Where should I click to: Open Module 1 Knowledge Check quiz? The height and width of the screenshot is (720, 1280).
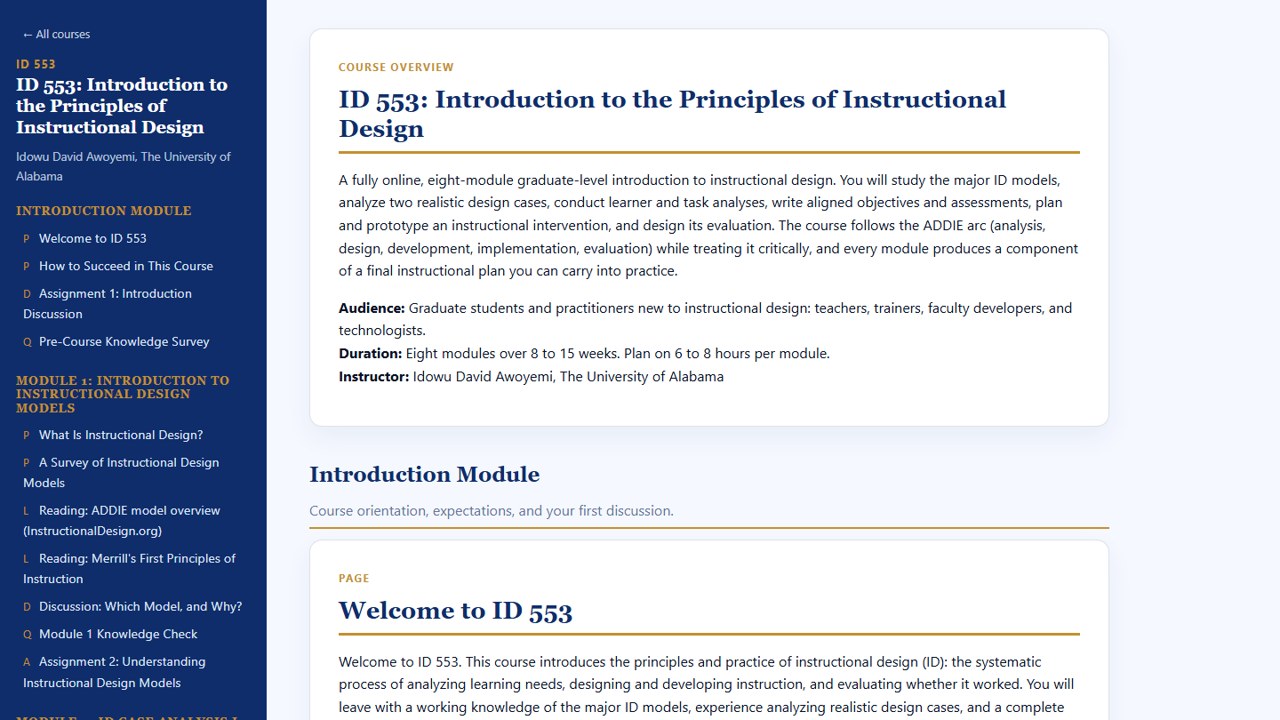(110, 634)
